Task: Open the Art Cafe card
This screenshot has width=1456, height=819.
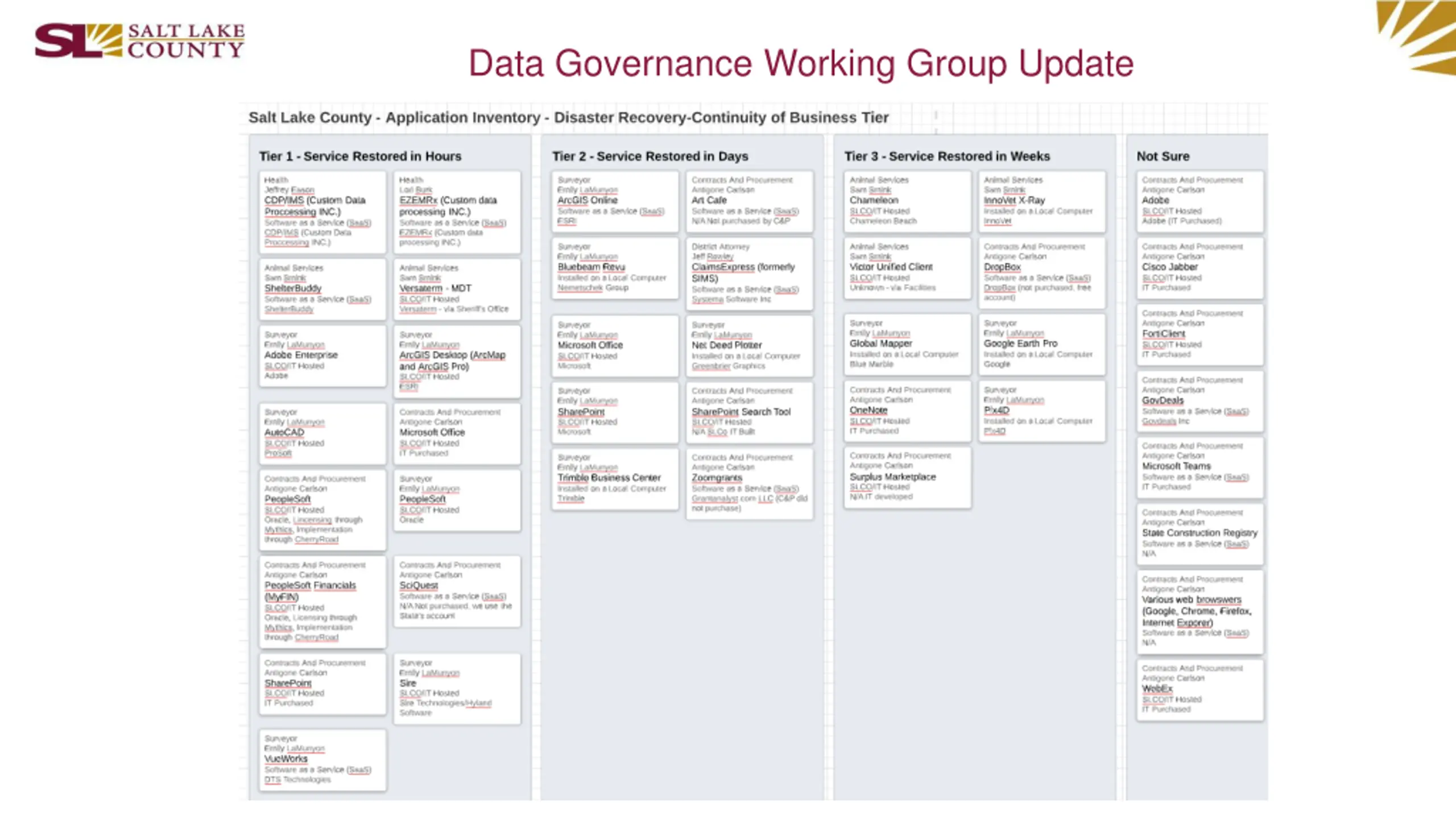Action: 750,202
